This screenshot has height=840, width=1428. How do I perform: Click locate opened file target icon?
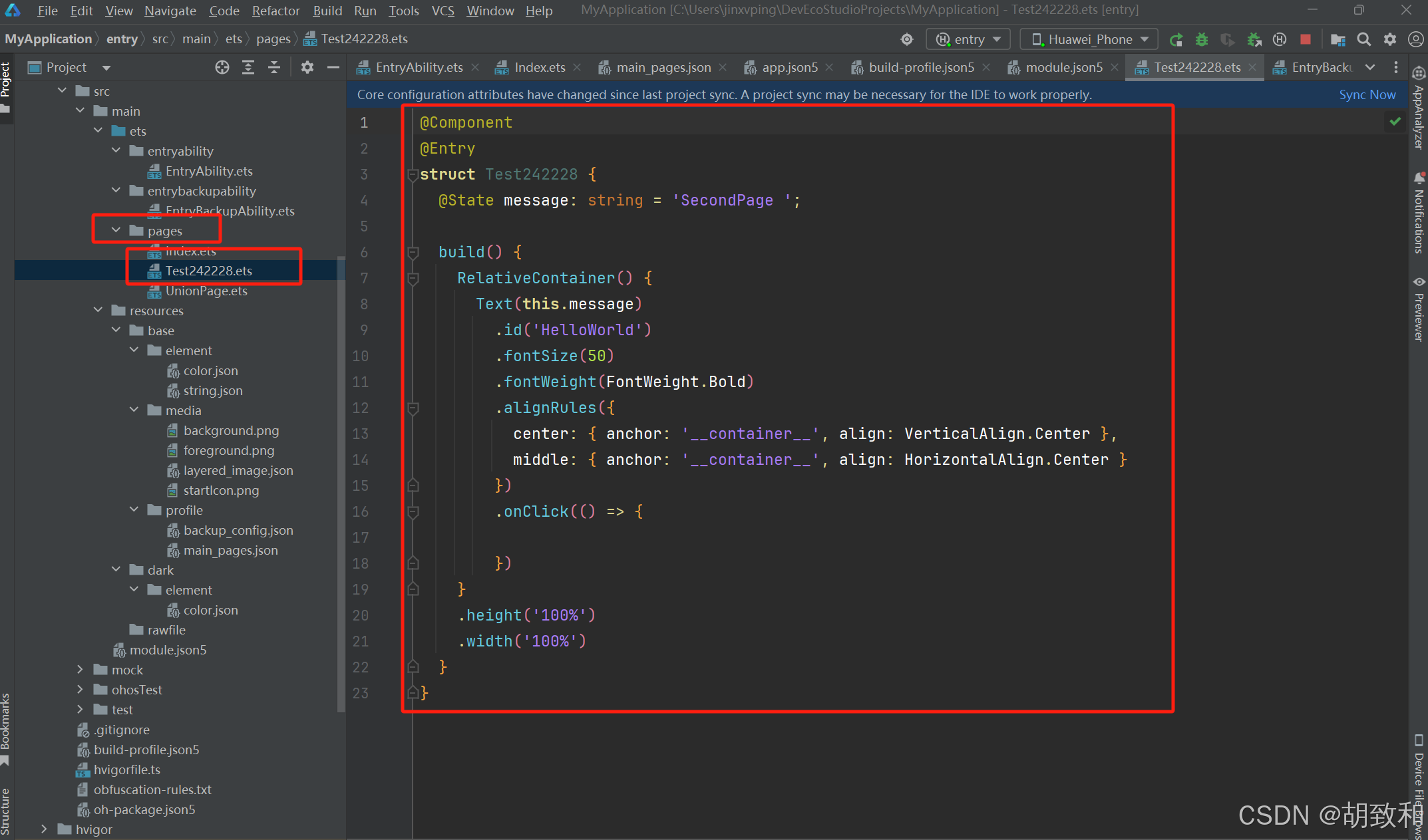click(x=222, y=67)
